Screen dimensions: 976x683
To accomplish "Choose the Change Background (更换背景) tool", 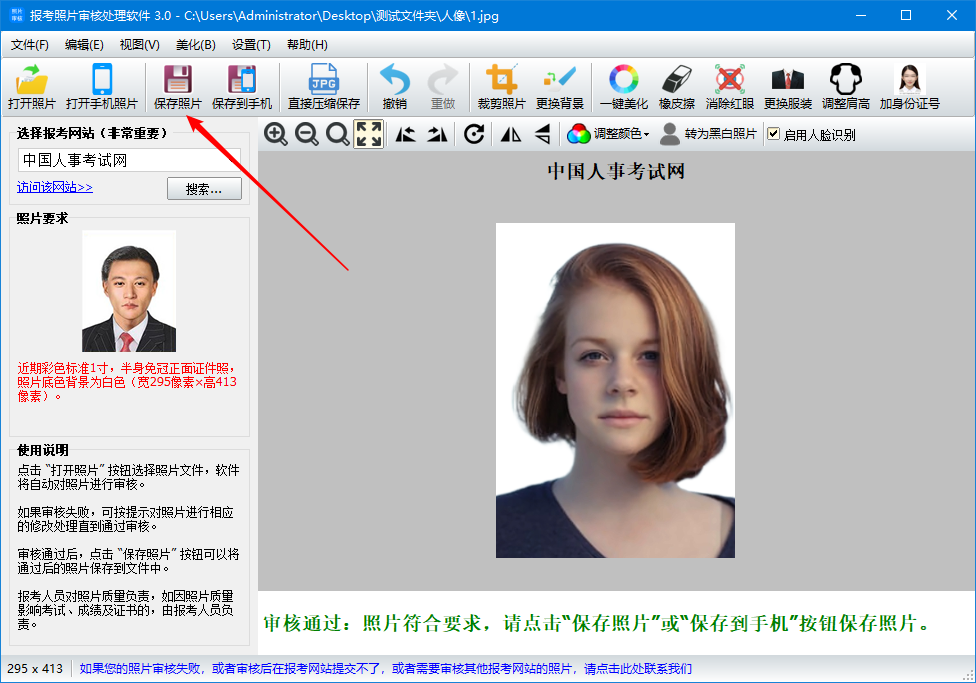I will (x=560, y=87).
